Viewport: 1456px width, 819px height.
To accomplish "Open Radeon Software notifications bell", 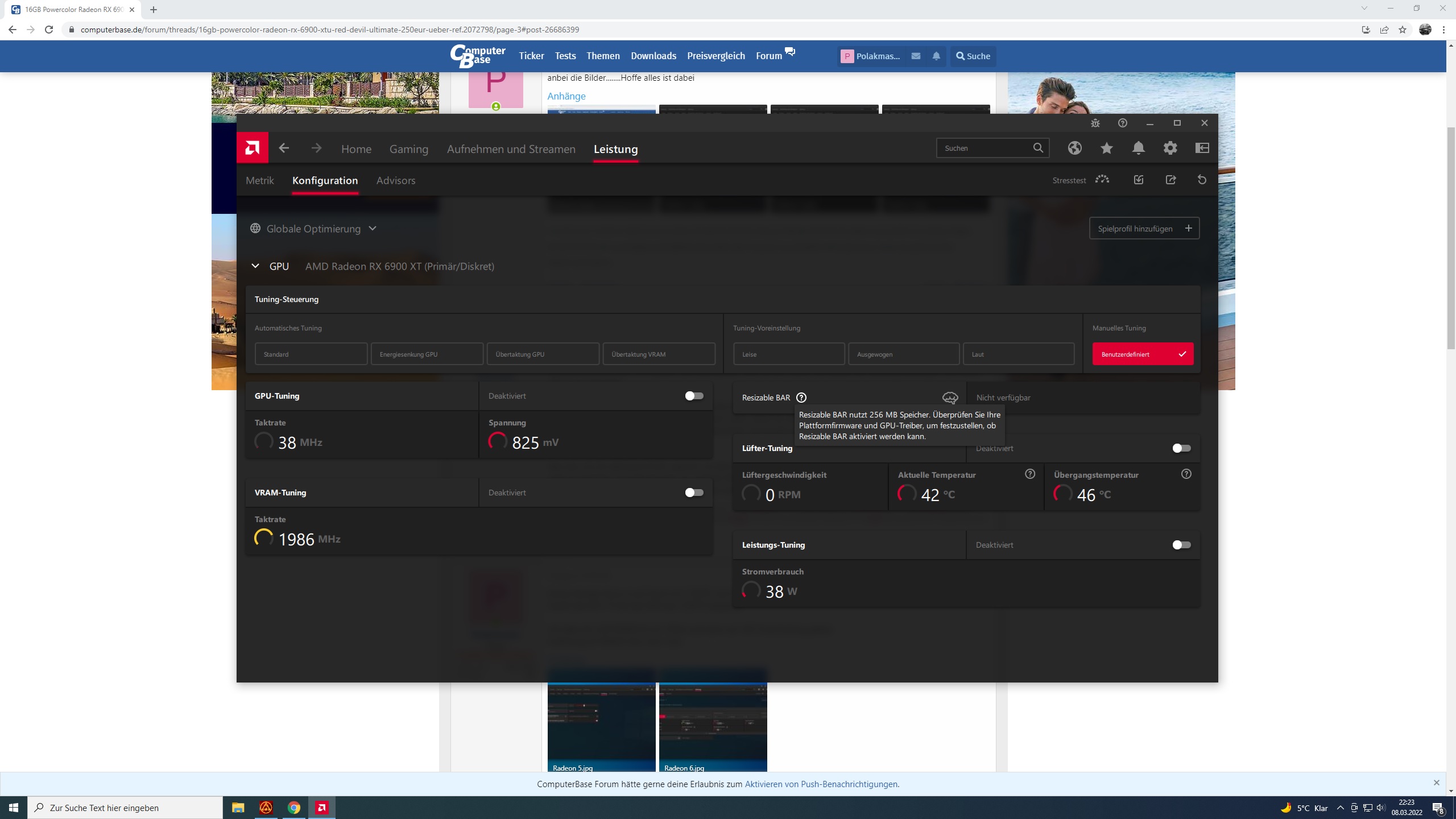I will (1138, 148).
